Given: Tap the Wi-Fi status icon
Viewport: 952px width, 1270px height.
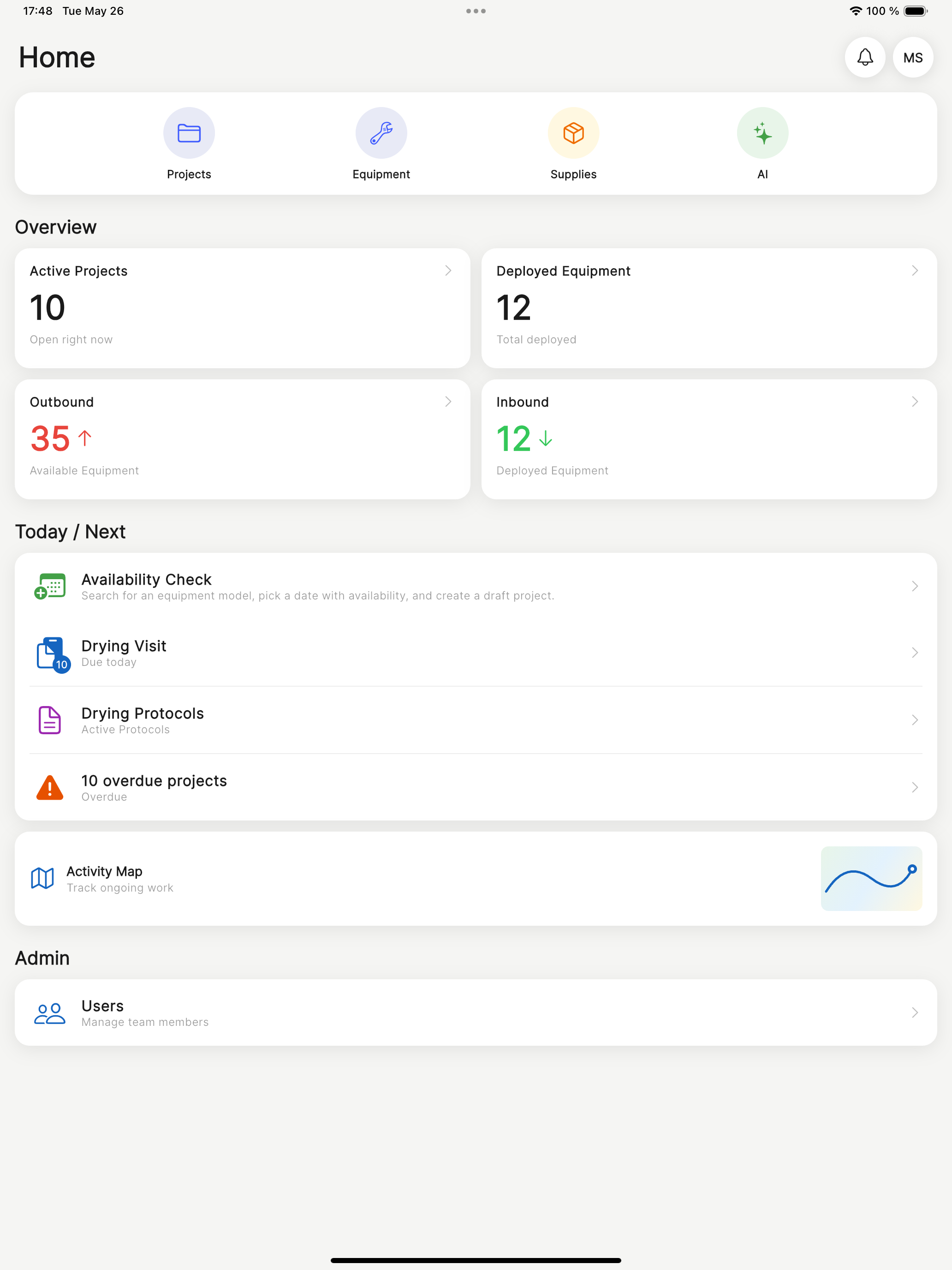Looking at the screenshot, I should pos(855,11).
